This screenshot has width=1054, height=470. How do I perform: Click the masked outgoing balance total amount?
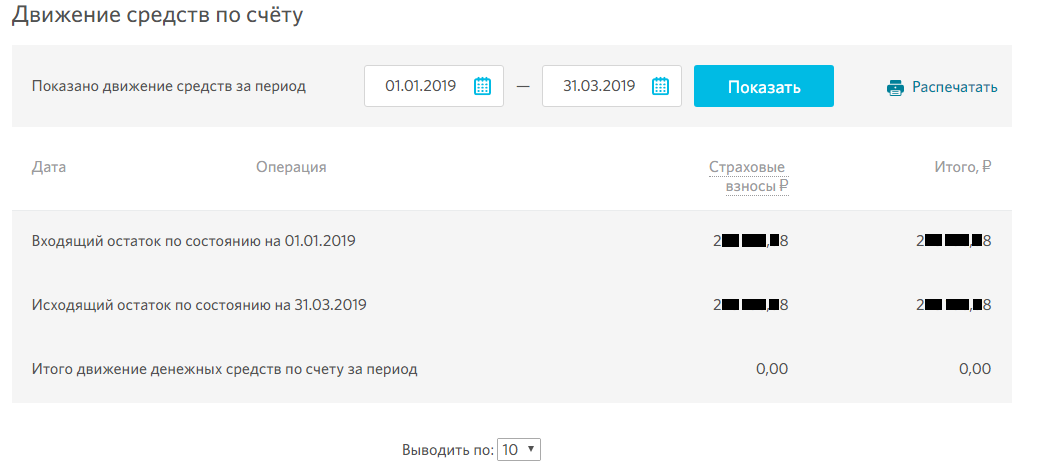[x=953, y=304]
